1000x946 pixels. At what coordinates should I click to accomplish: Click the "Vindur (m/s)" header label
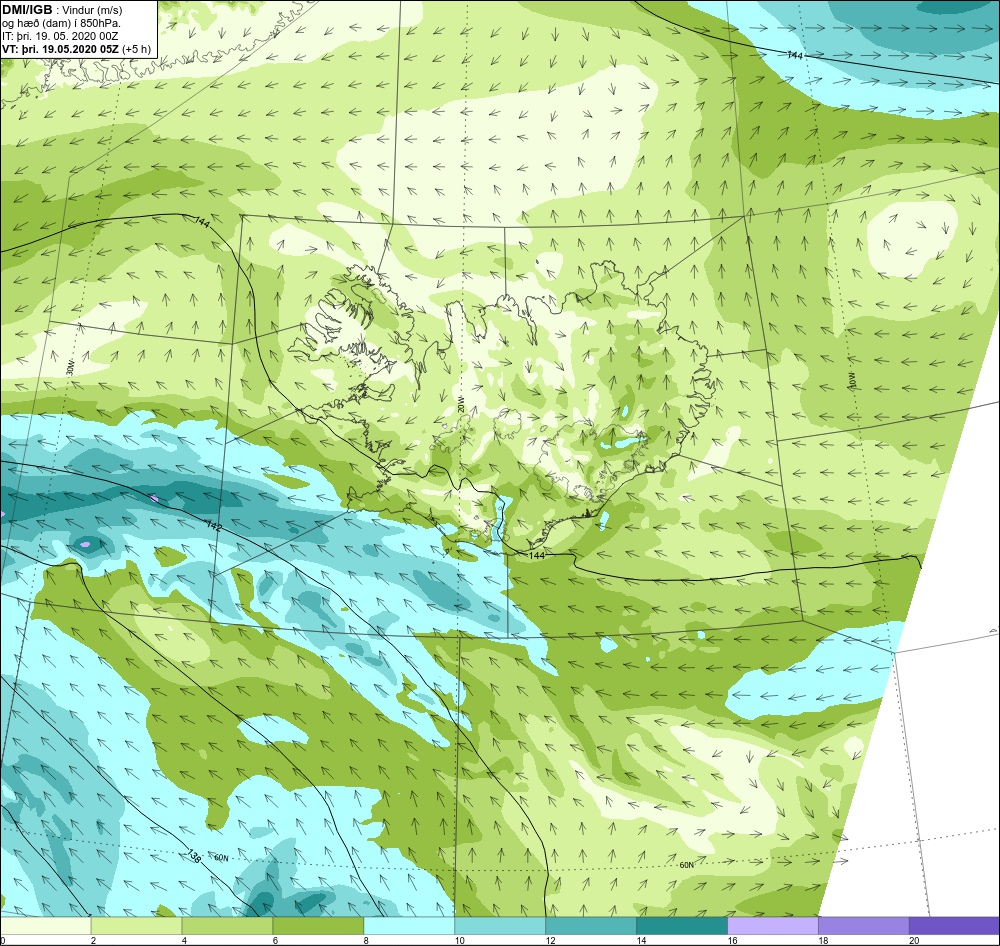click(94, 10)
